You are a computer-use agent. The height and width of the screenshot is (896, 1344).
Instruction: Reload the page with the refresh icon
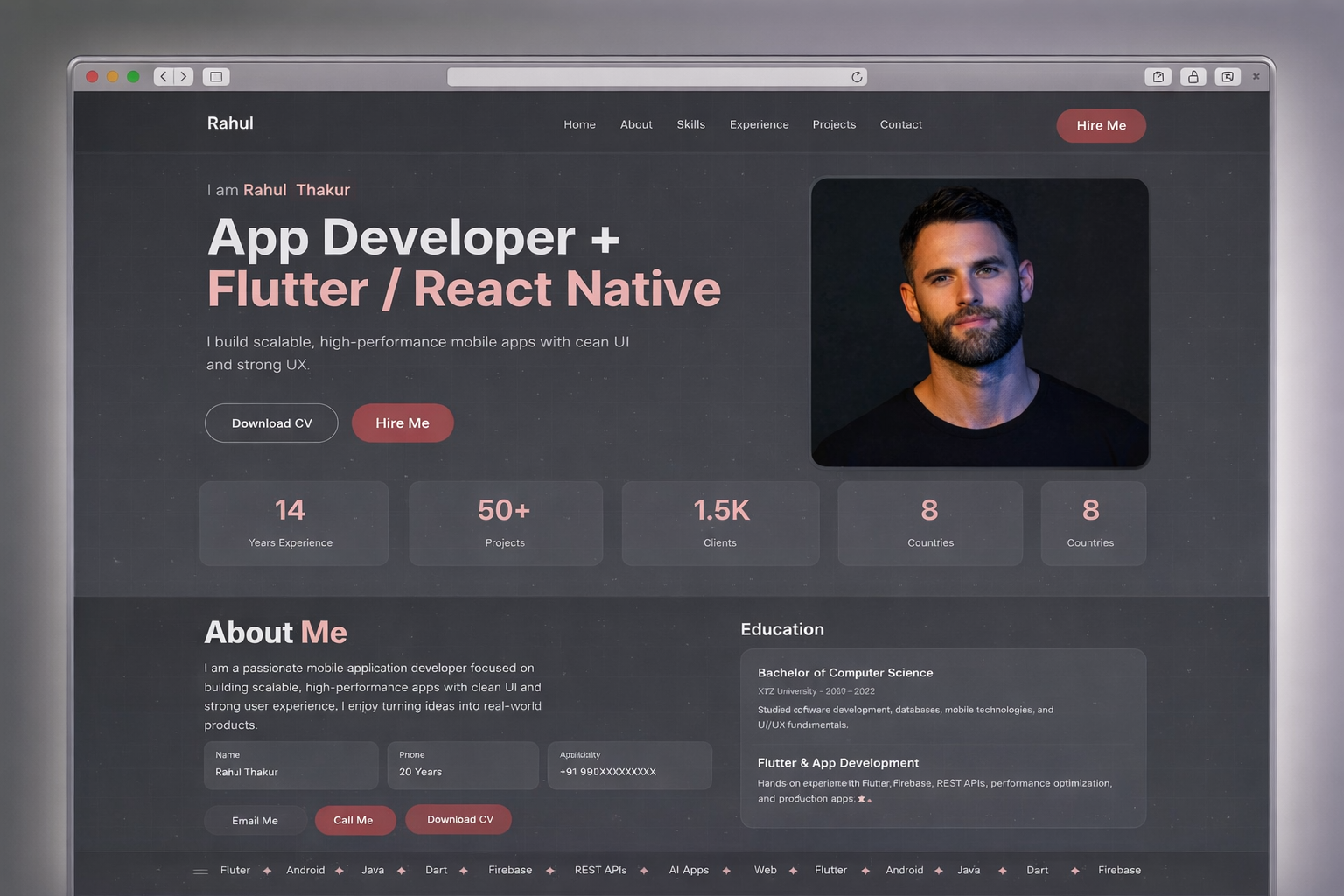point(857,77)
